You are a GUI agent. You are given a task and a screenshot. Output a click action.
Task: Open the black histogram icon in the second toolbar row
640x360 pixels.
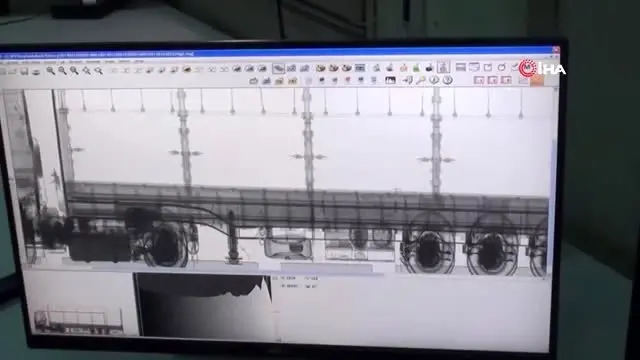390,80
